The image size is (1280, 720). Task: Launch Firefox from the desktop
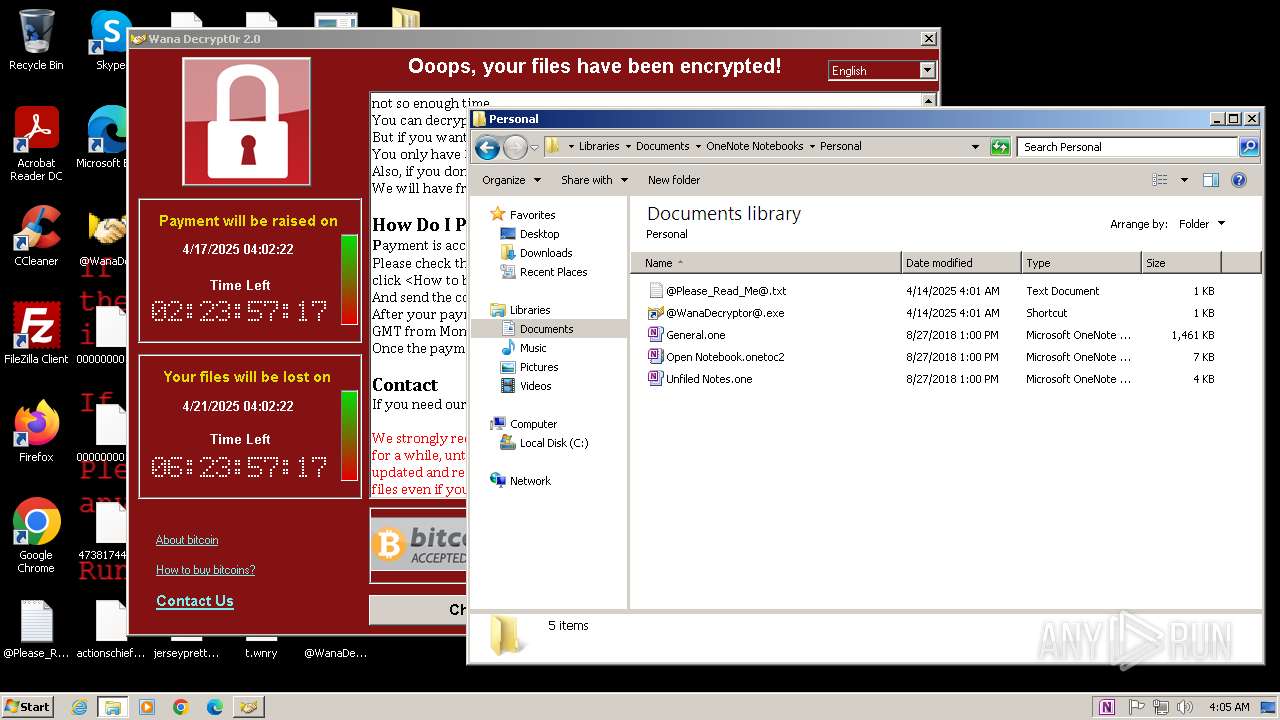pyautogui.click(x=36, y=432)
